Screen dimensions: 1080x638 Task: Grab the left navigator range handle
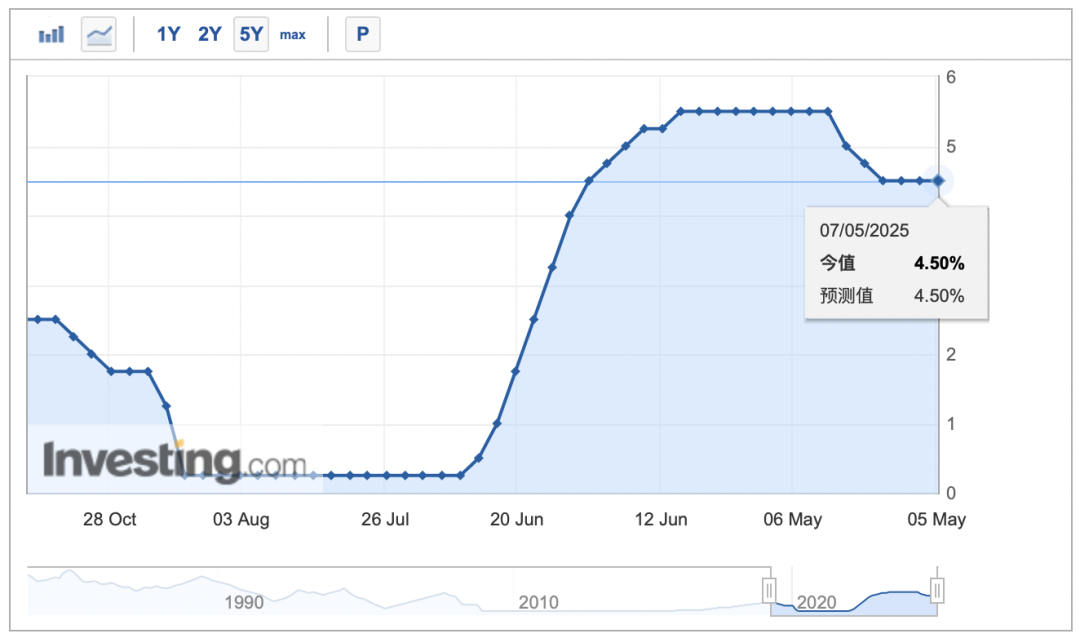tap(770, 590)
